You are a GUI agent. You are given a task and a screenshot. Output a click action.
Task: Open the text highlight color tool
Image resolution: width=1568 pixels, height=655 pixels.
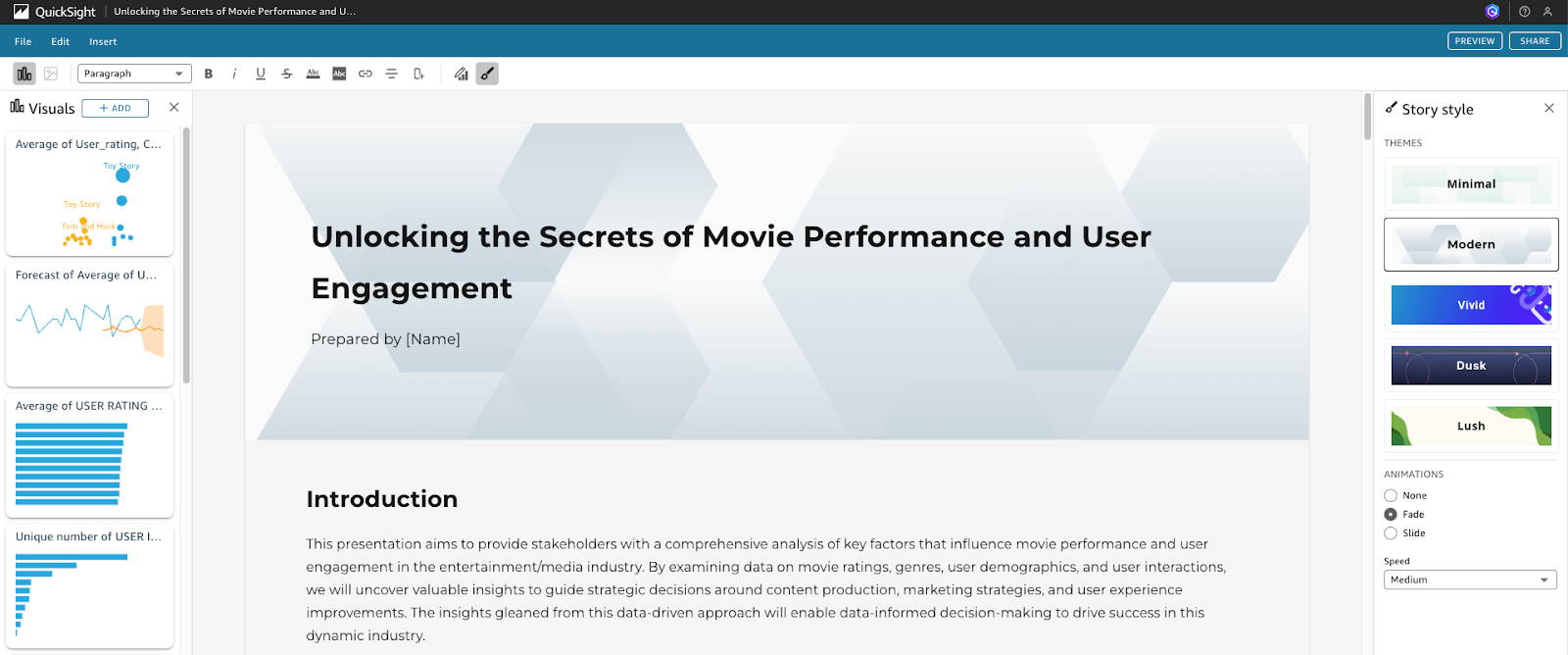[339, 74]
